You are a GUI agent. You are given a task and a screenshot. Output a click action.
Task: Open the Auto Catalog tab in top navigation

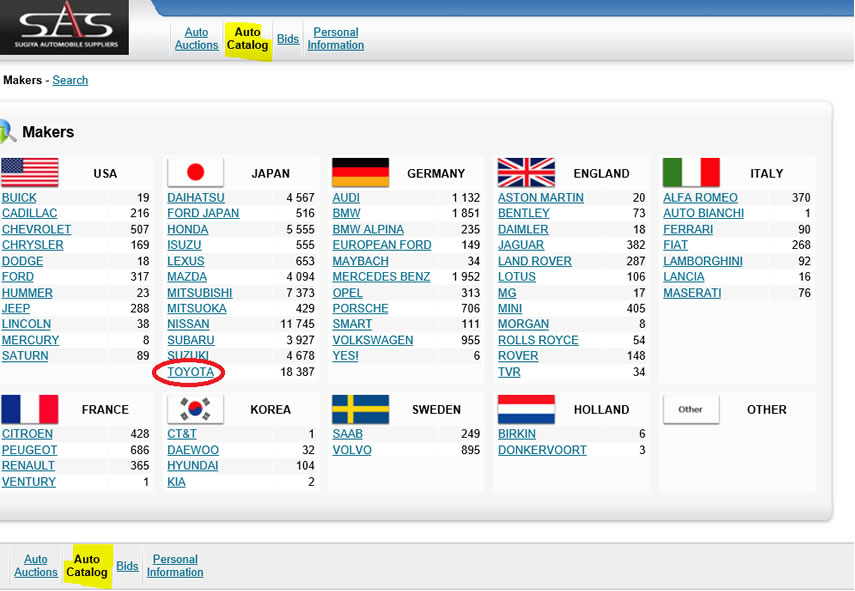[x=247, y=39]
